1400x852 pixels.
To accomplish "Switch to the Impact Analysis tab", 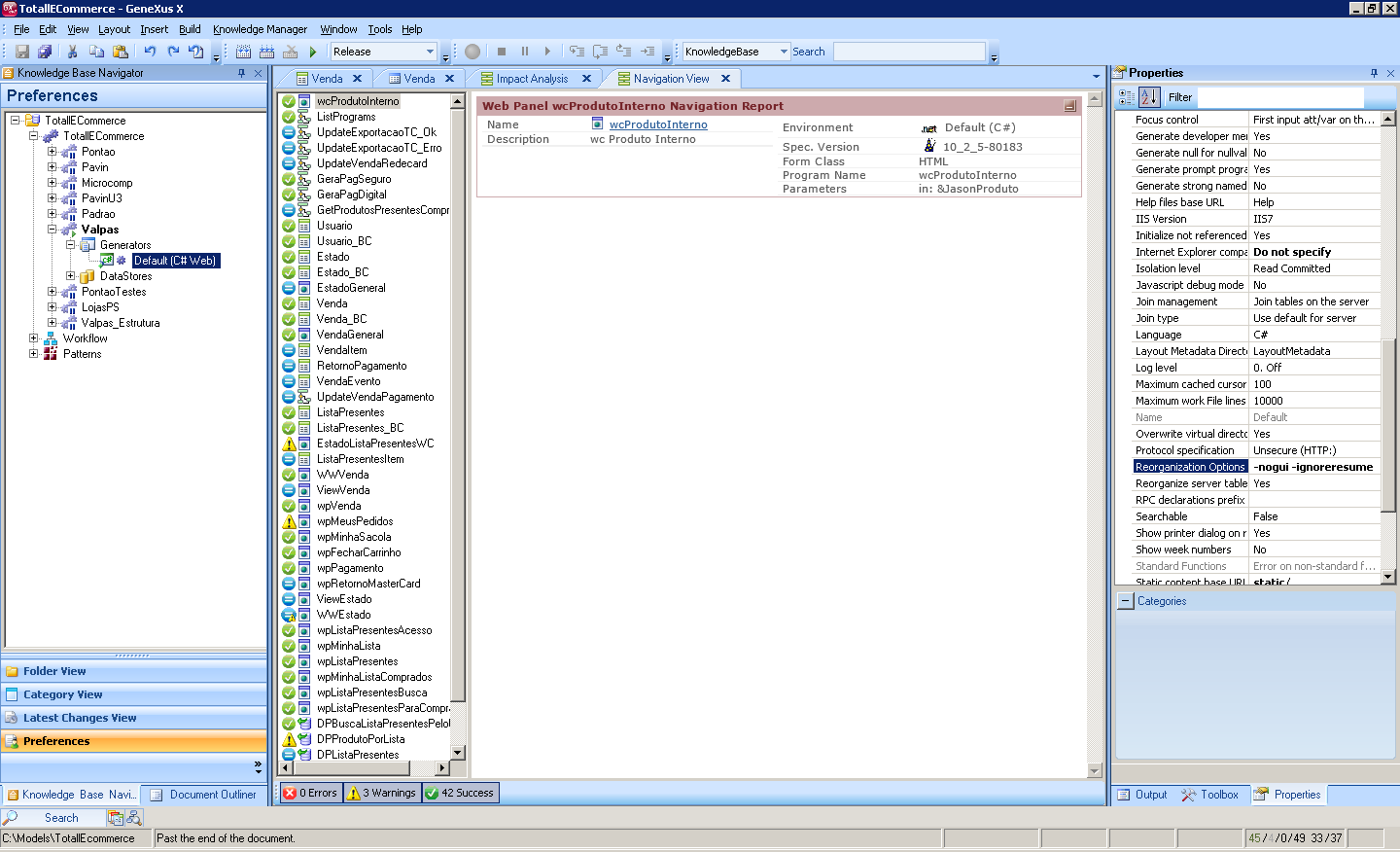I will coord(531,79).
